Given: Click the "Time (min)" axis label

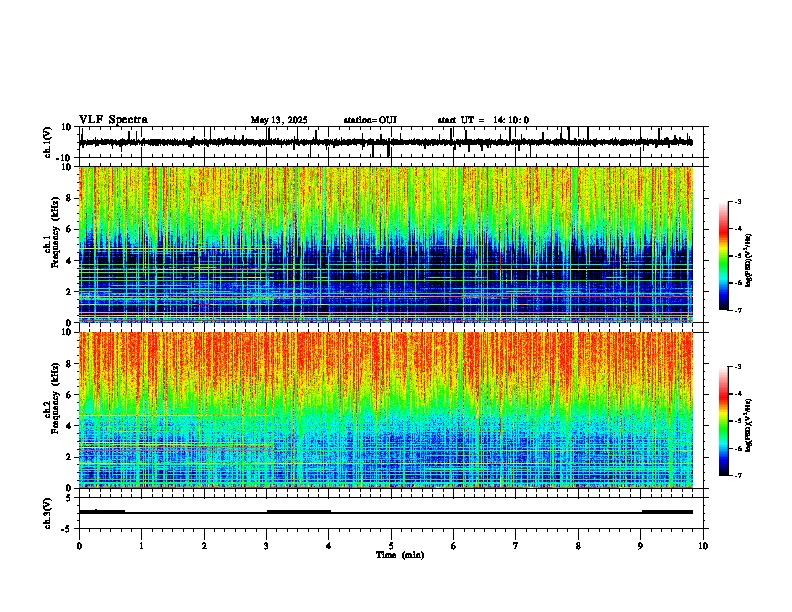Looking at the screenshot, I should click(400, 555).
